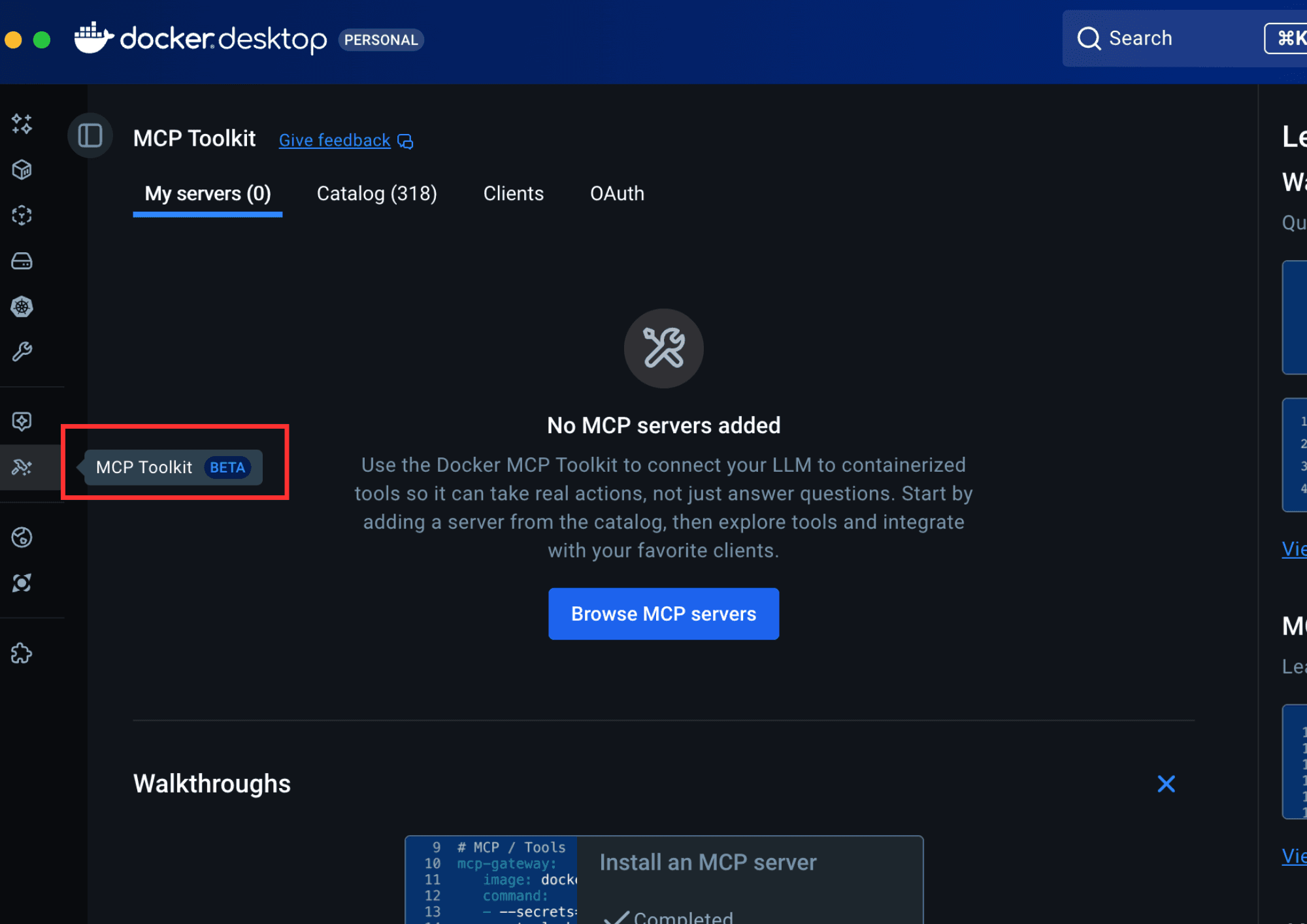Image resolution: width=1307 pixels, height=924 pixels.
Task: Click Browse MCP servers button
Action: coord(663,614)
